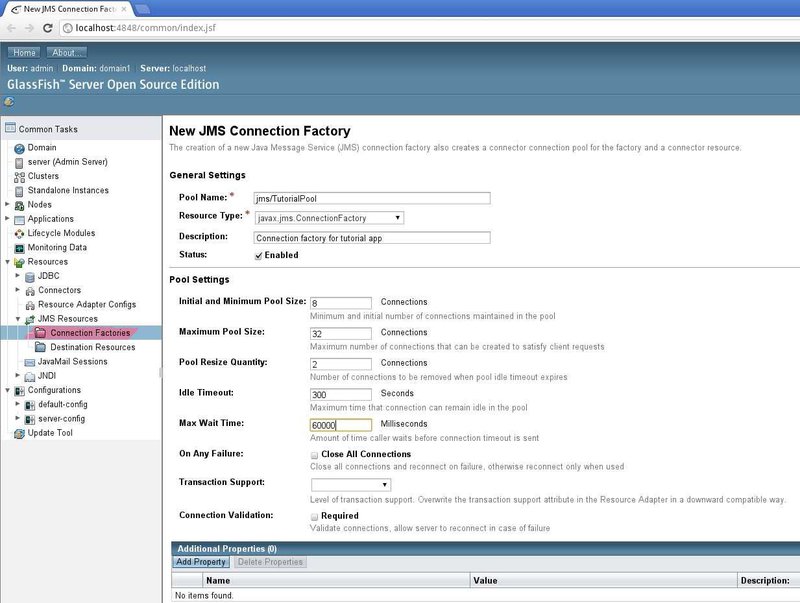Click the default-config icon
This screenshot has width=800, height=603.
click(x=30, y=406)
